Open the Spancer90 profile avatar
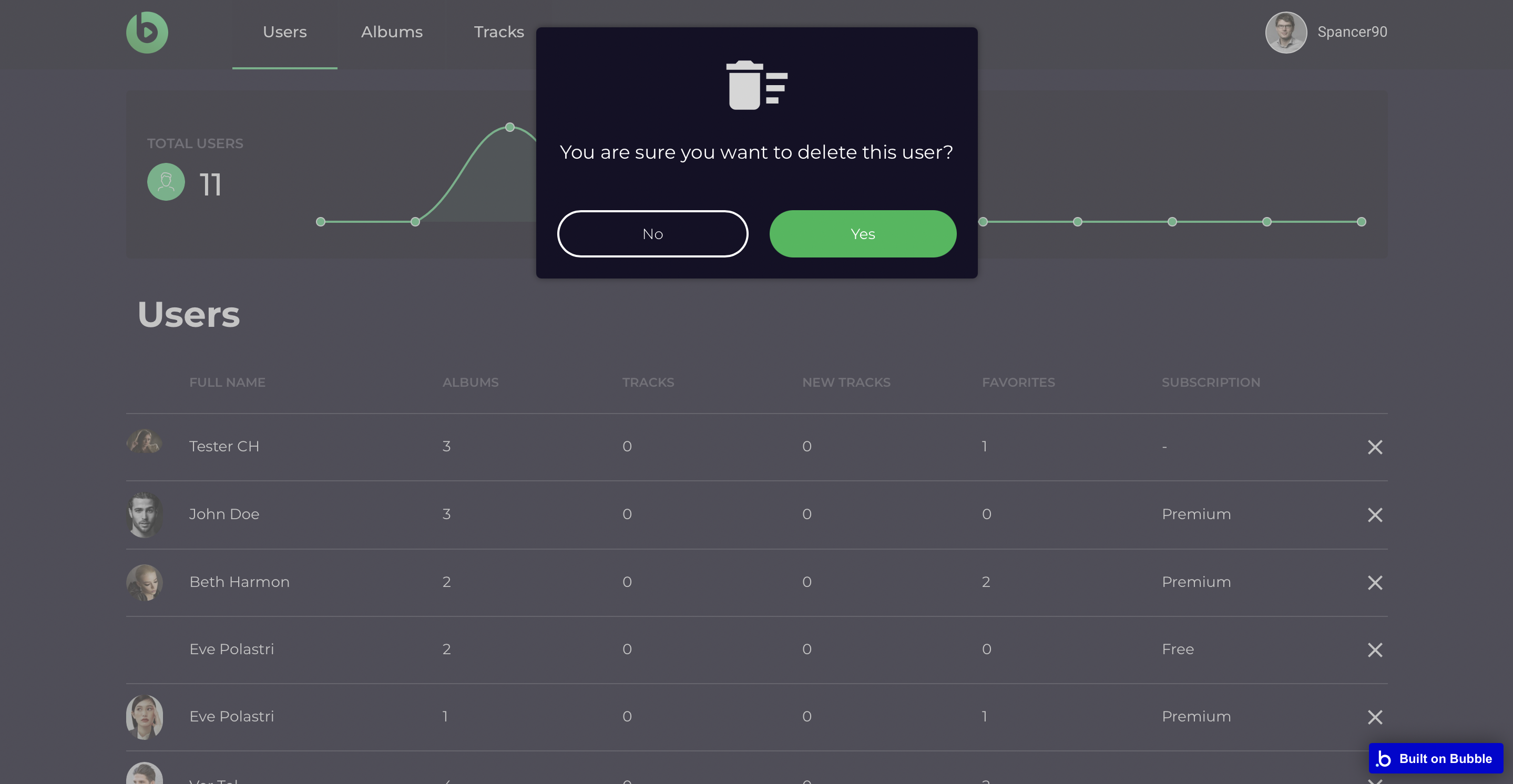1513x784 pixels. (x=1286, y=32)
